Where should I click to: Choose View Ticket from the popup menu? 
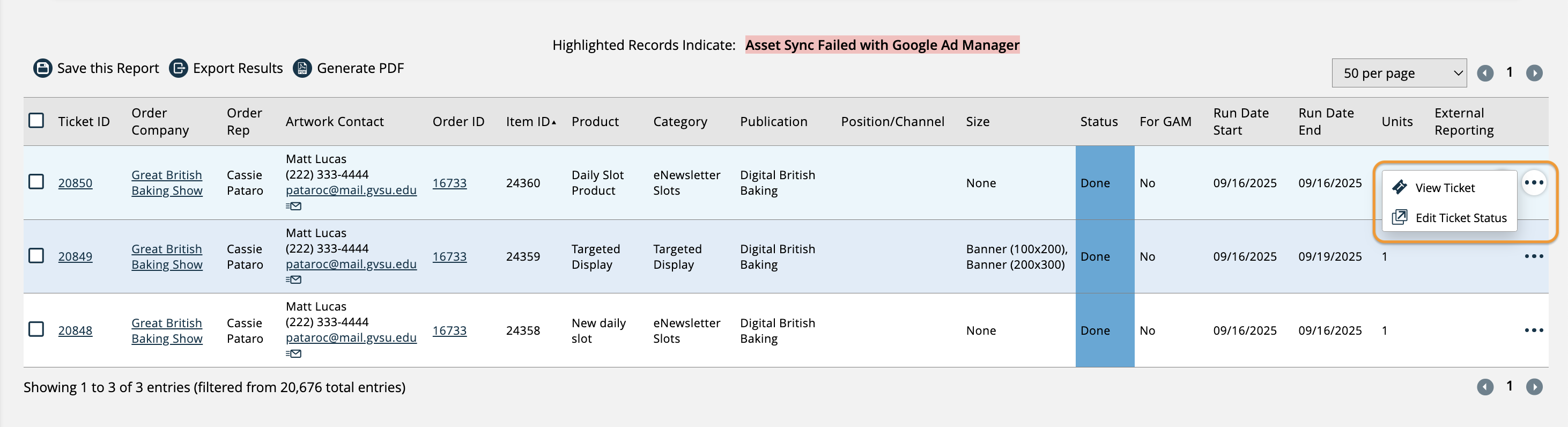click(x=1445, y=188)
